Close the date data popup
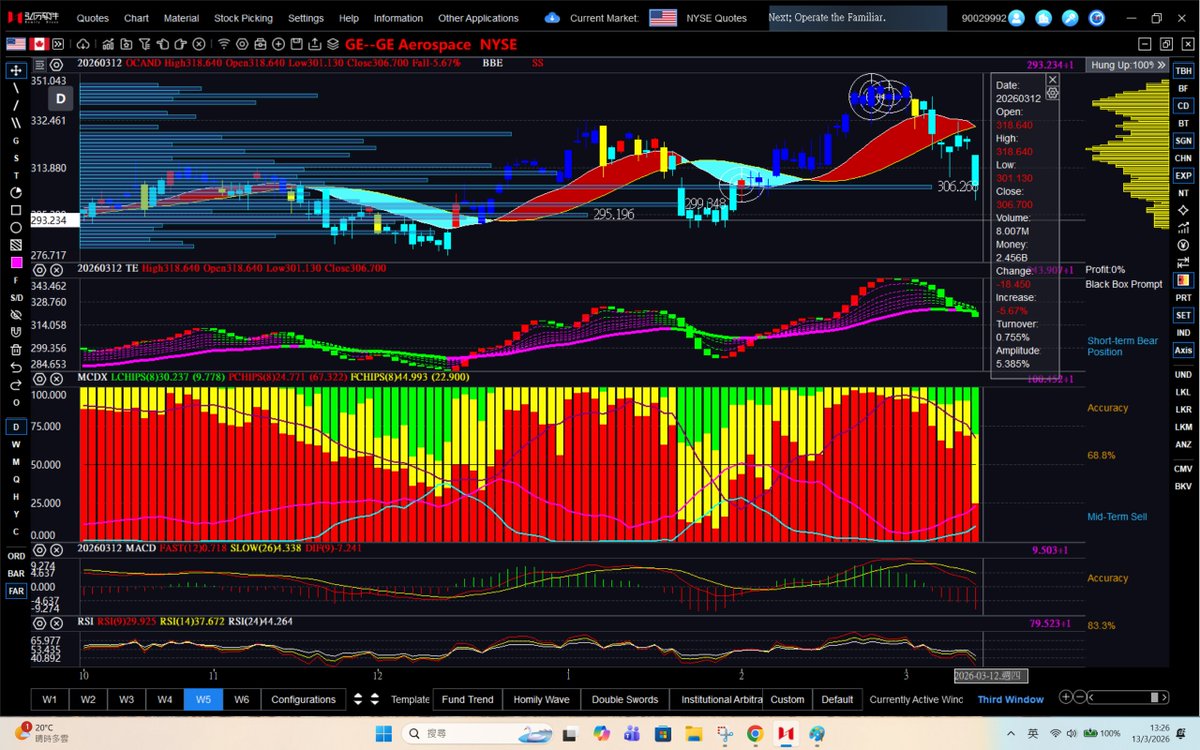Viewport: 1200px width, 750px height. coord(1052,79)
